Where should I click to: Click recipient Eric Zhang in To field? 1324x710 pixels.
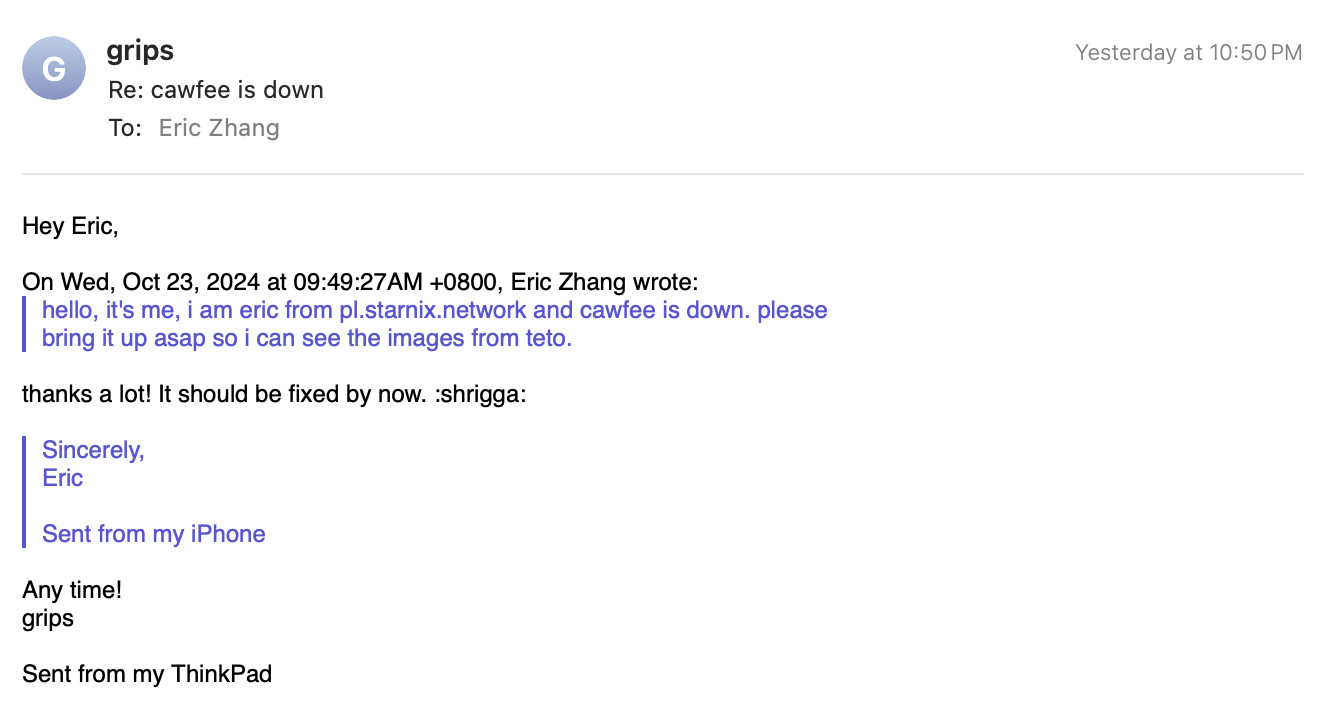pos(219,128)
